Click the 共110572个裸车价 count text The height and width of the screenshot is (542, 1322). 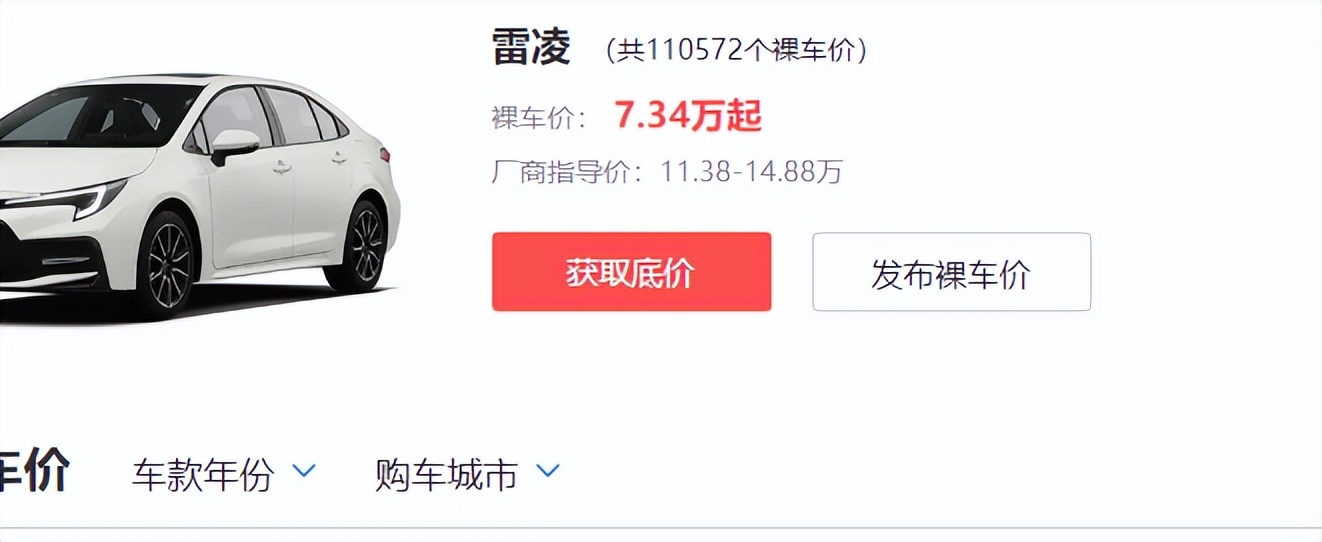tap(736, 50)
